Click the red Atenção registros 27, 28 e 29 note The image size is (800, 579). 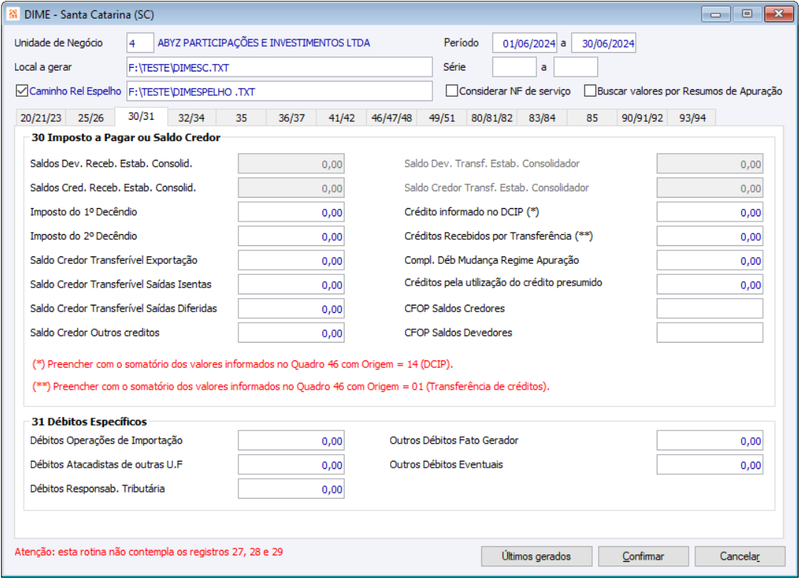[148, 552]
